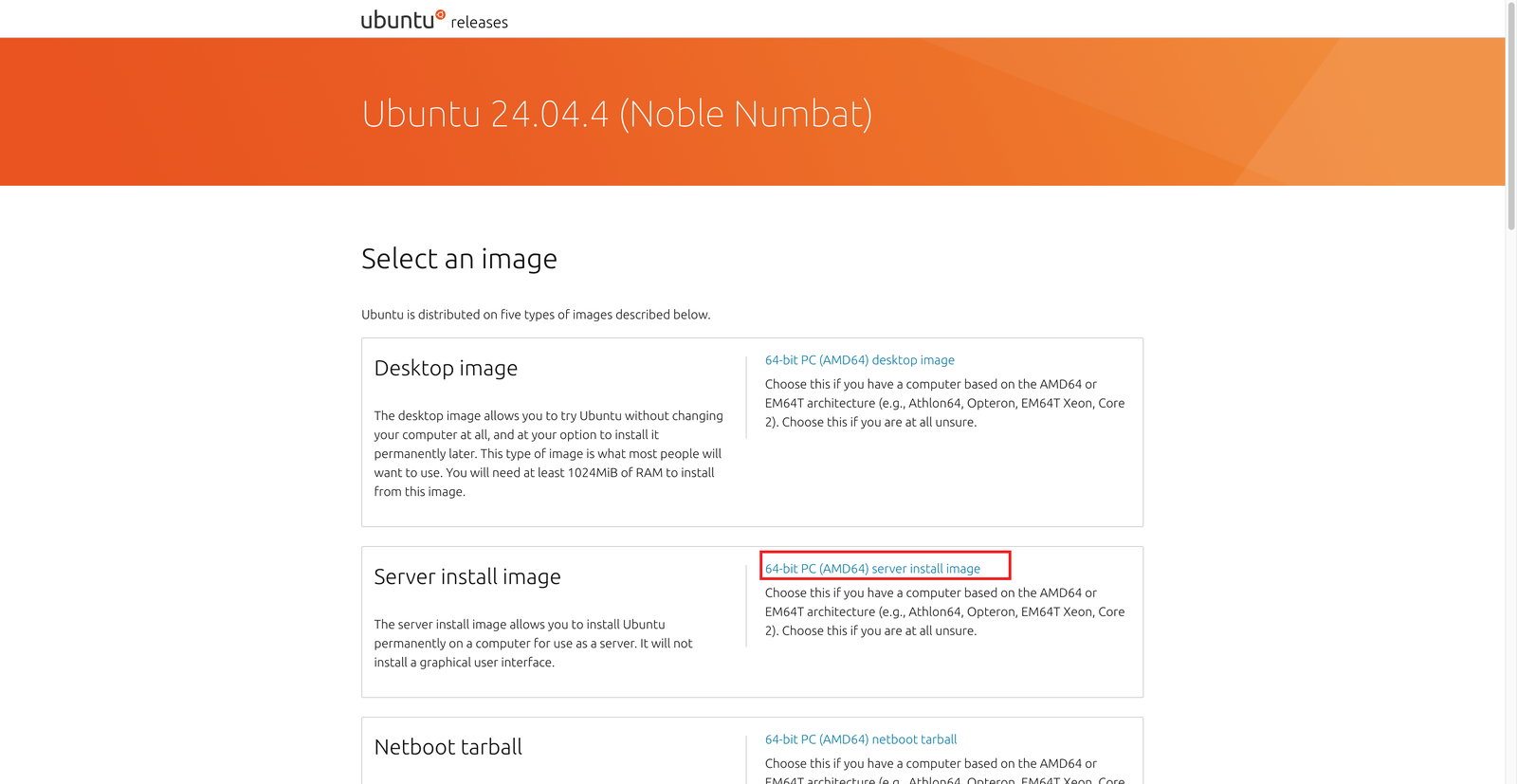Image resolution: width=1517 pixels, height=784 pixels.
Task: Download the 64-bit PC (AMD64) server install image
Action: click(872, 569)
